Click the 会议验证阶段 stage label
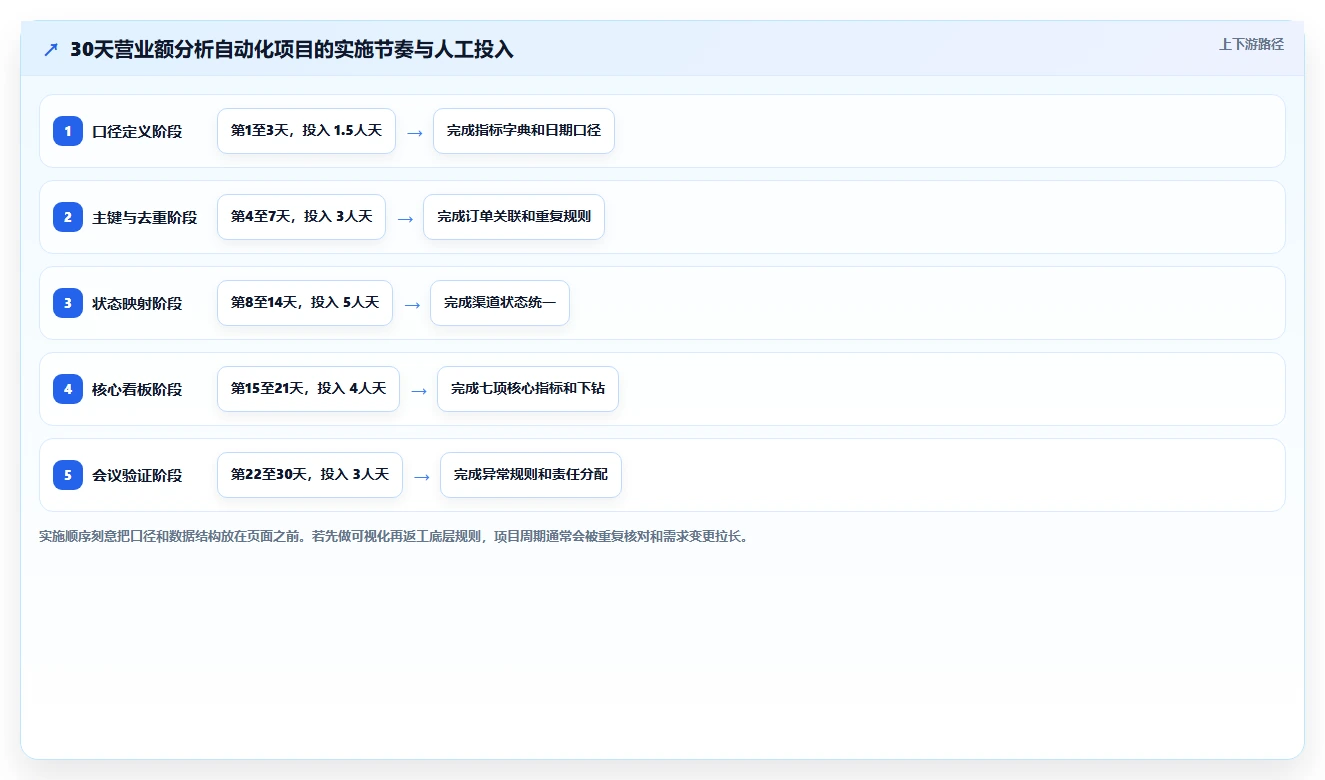The image size is (1325, 780). 137,475
